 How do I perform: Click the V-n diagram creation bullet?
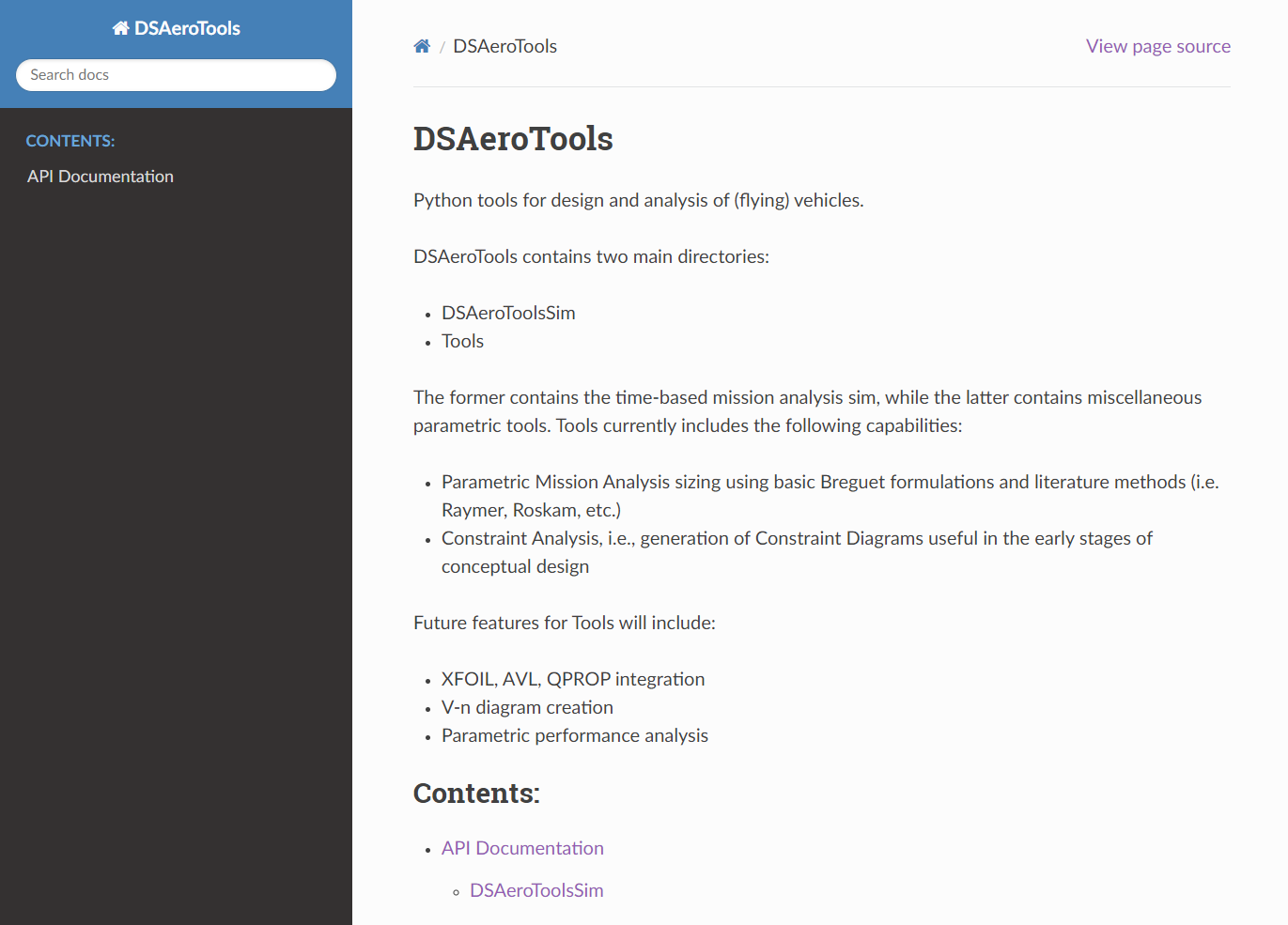point(527,707)
